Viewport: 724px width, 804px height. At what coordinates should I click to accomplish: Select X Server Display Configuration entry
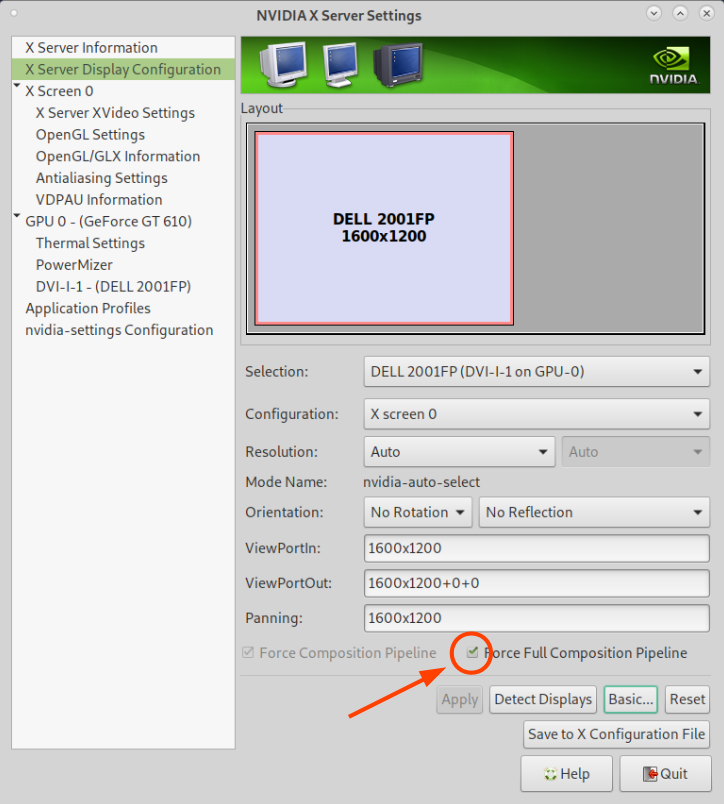tap(123, 69)
